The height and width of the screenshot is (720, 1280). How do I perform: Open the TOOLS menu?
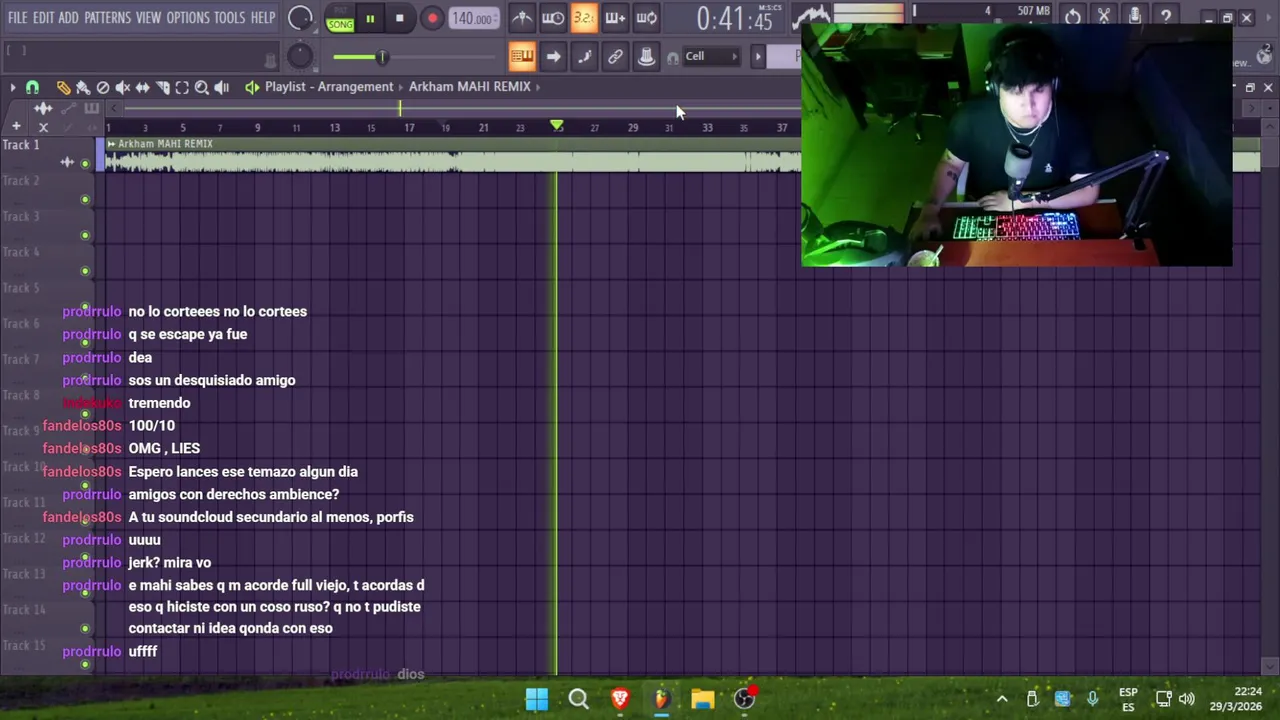point(229,18)
